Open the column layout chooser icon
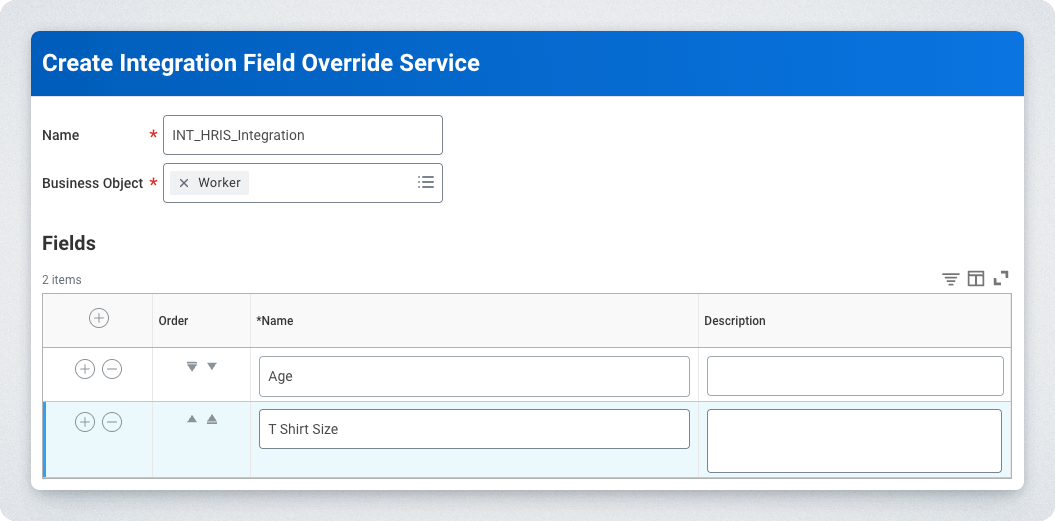Image resolution: width=1055 pixels, height=521 pixels. pos(976,279)
